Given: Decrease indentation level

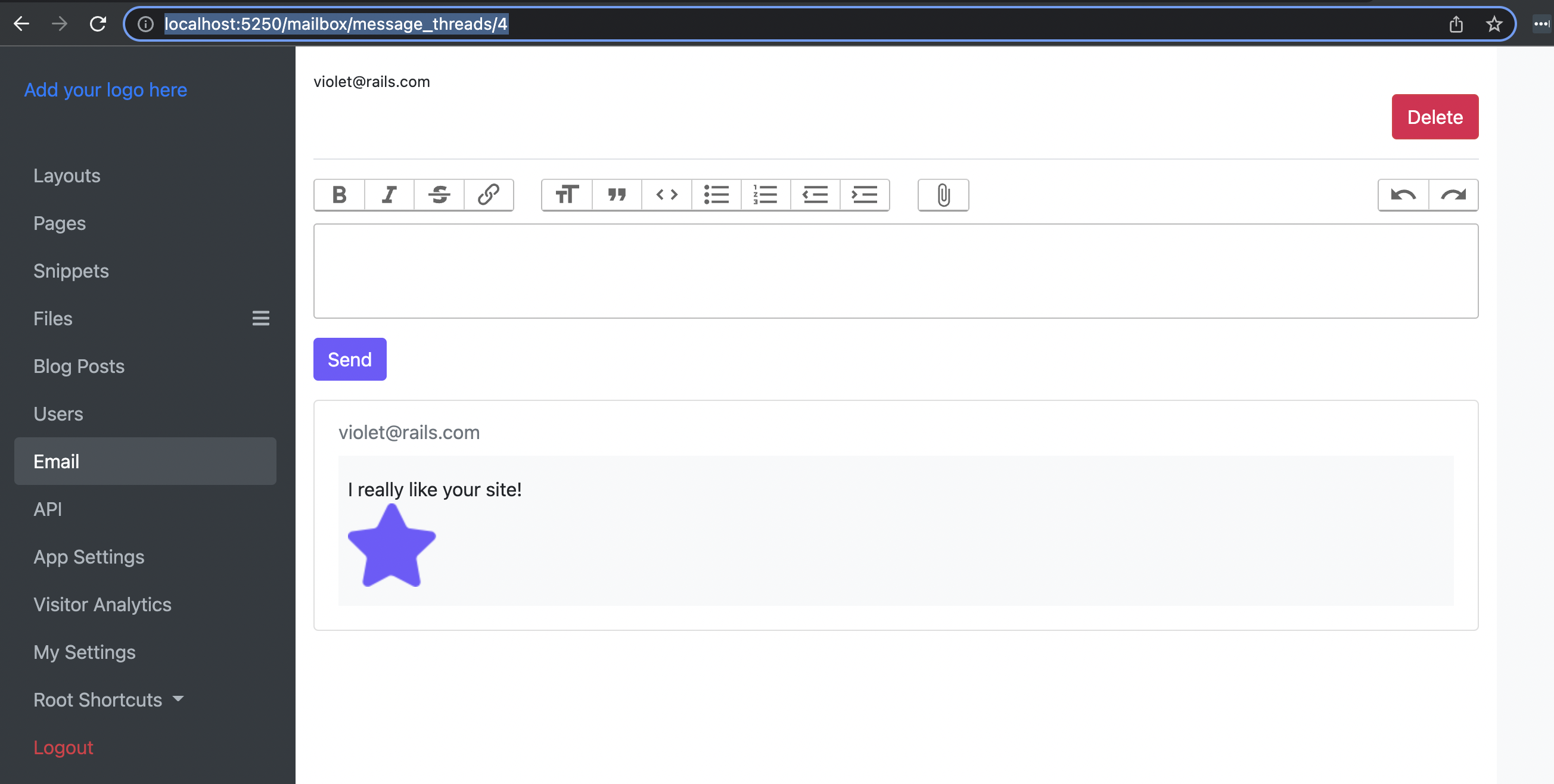Looking at the screenshot, I should click(x=815, y=195).
